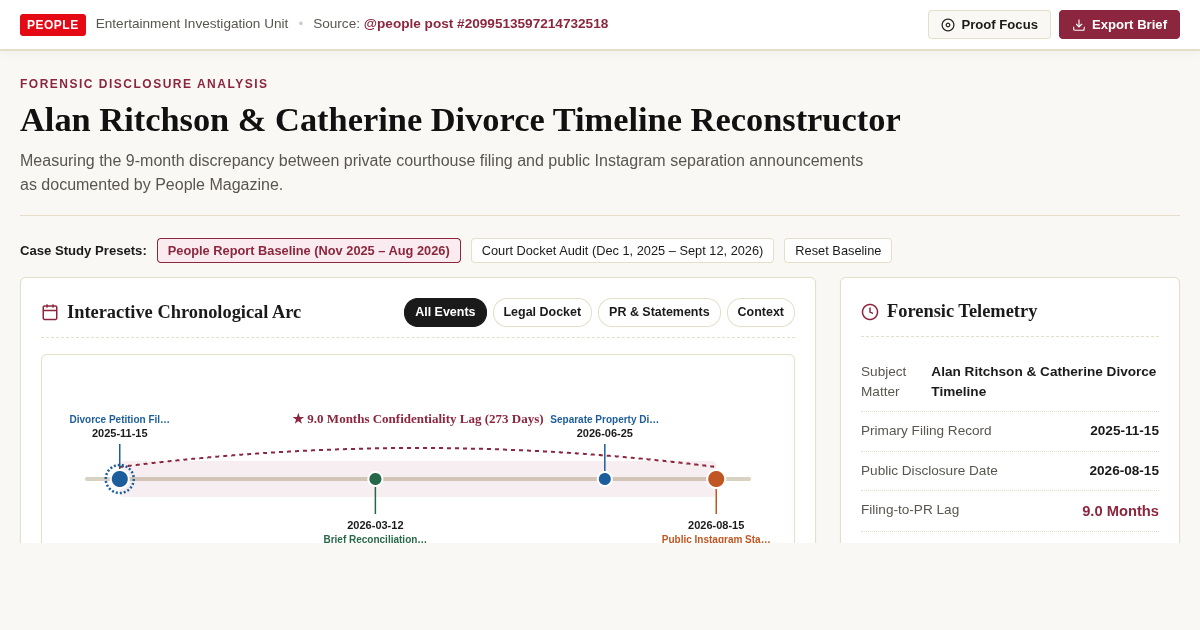1200x630 pixels.
Task: Select Court Docket Audit preset
Action: point(622,251)
